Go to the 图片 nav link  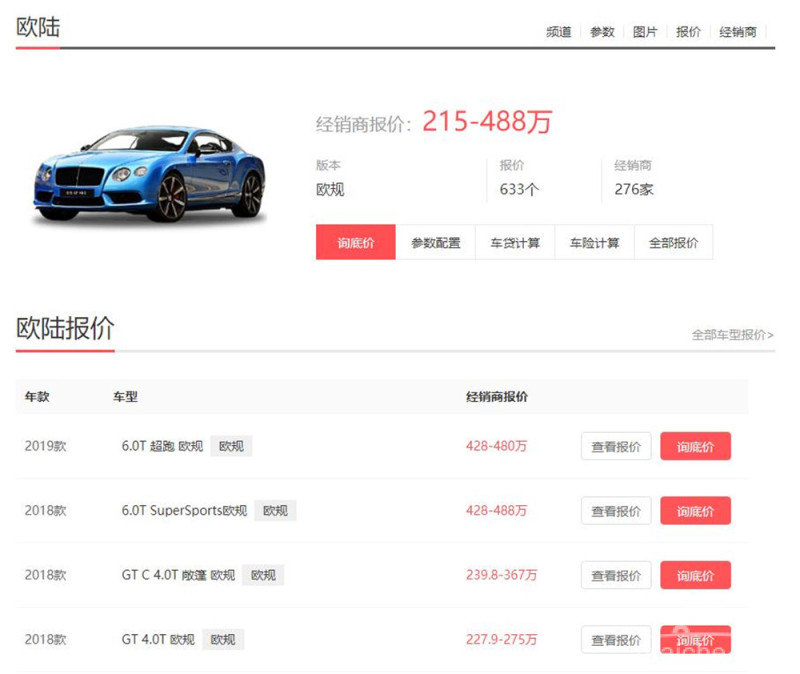(645, 32)
